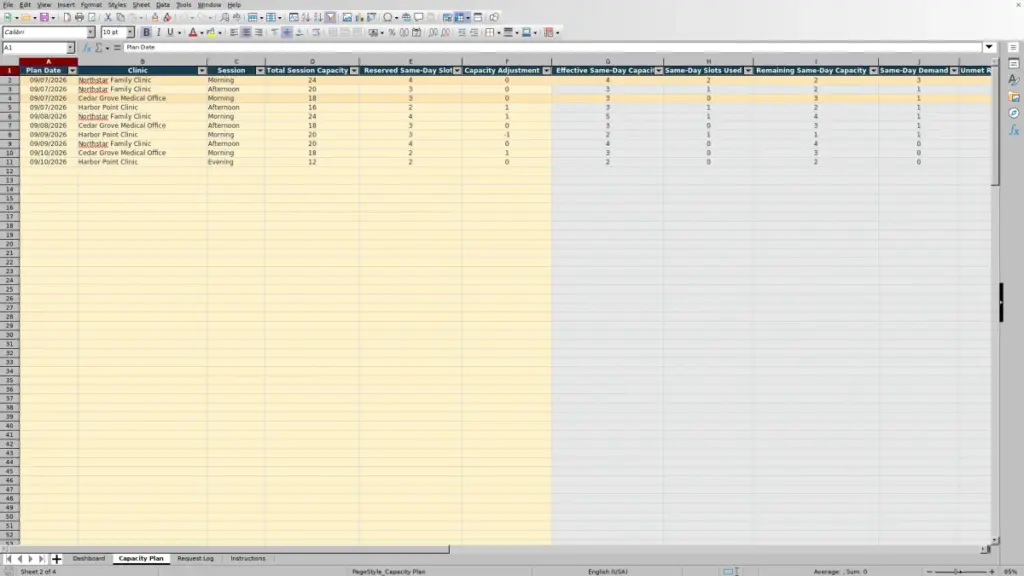Image resolution: width=1024 pixels, height=576 pixels.
Task: Expand the formula bar arrow
Action: click(989, 48)
